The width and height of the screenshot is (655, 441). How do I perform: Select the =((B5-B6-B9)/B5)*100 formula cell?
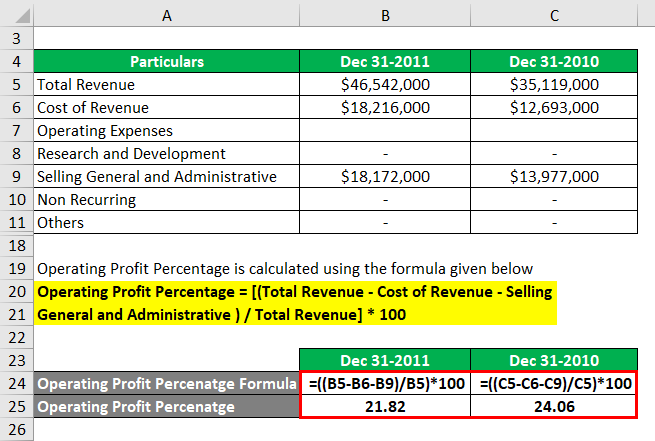click(385, 383)
